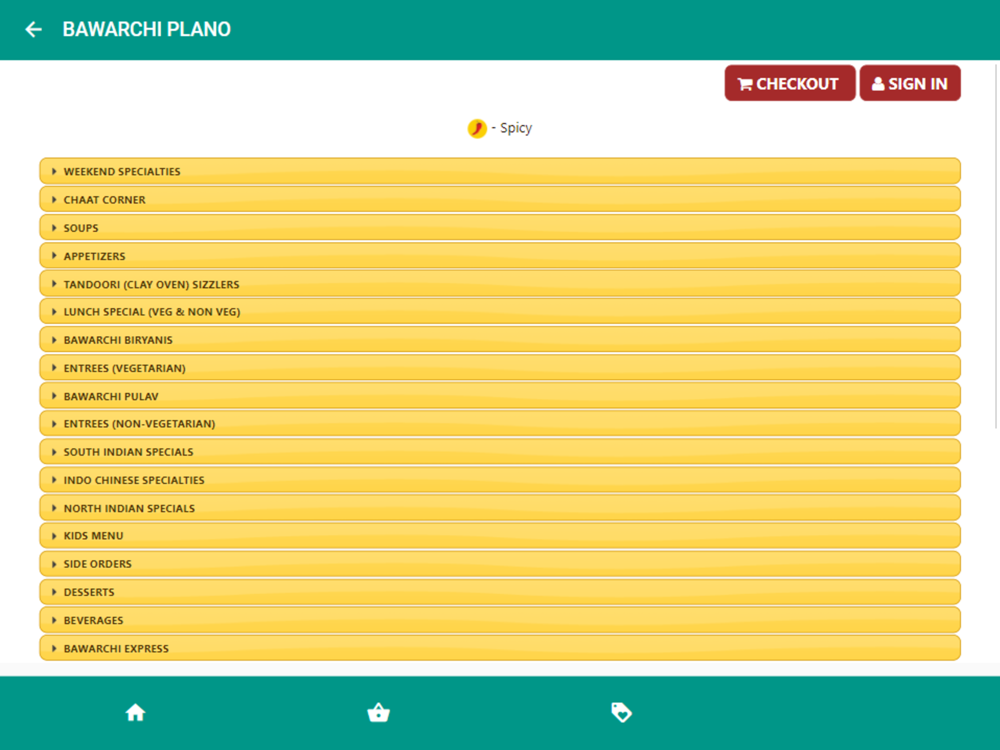1000x750 pixels.
Task: Click the SIGN IN button
Action: pyautogui.click(x=910, y=84)
